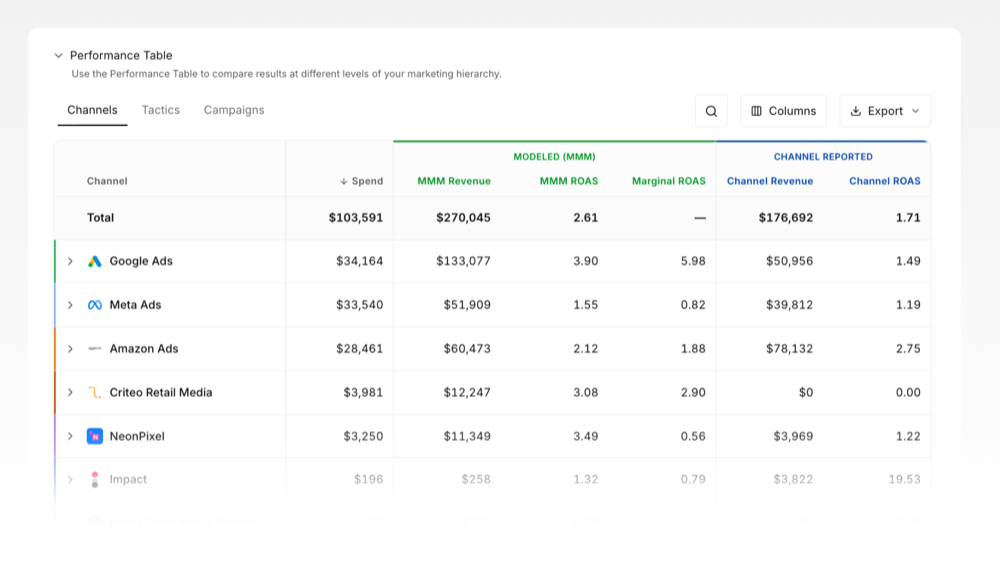Open the Columns chooser button
1000x574 pixels.
click(x=783, y=111)
